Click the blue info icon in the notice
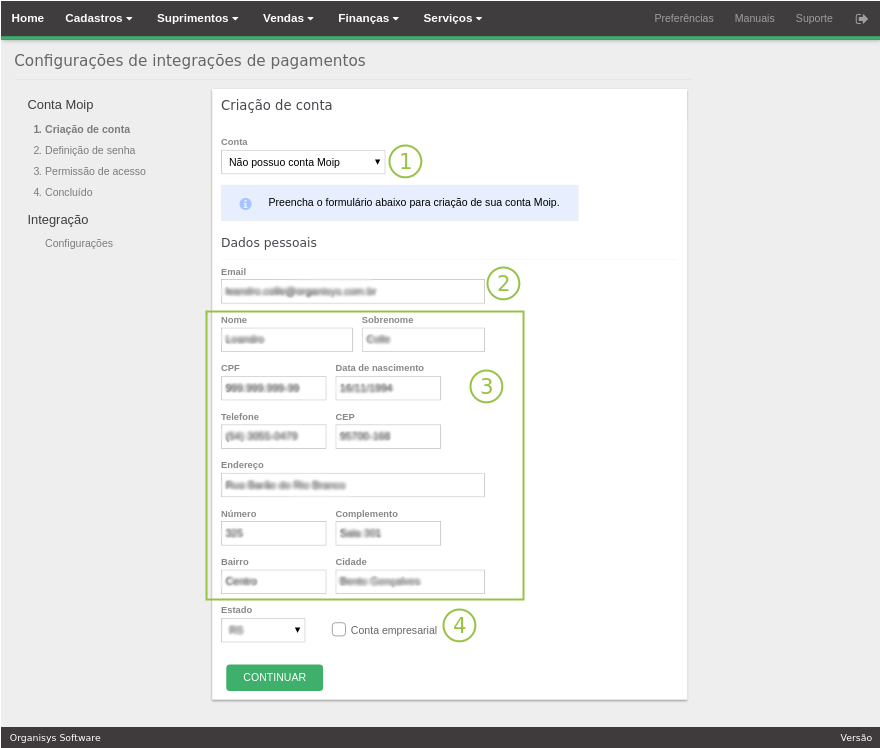The width and height of the screenshot is (880, 748). tap(245, 204)
